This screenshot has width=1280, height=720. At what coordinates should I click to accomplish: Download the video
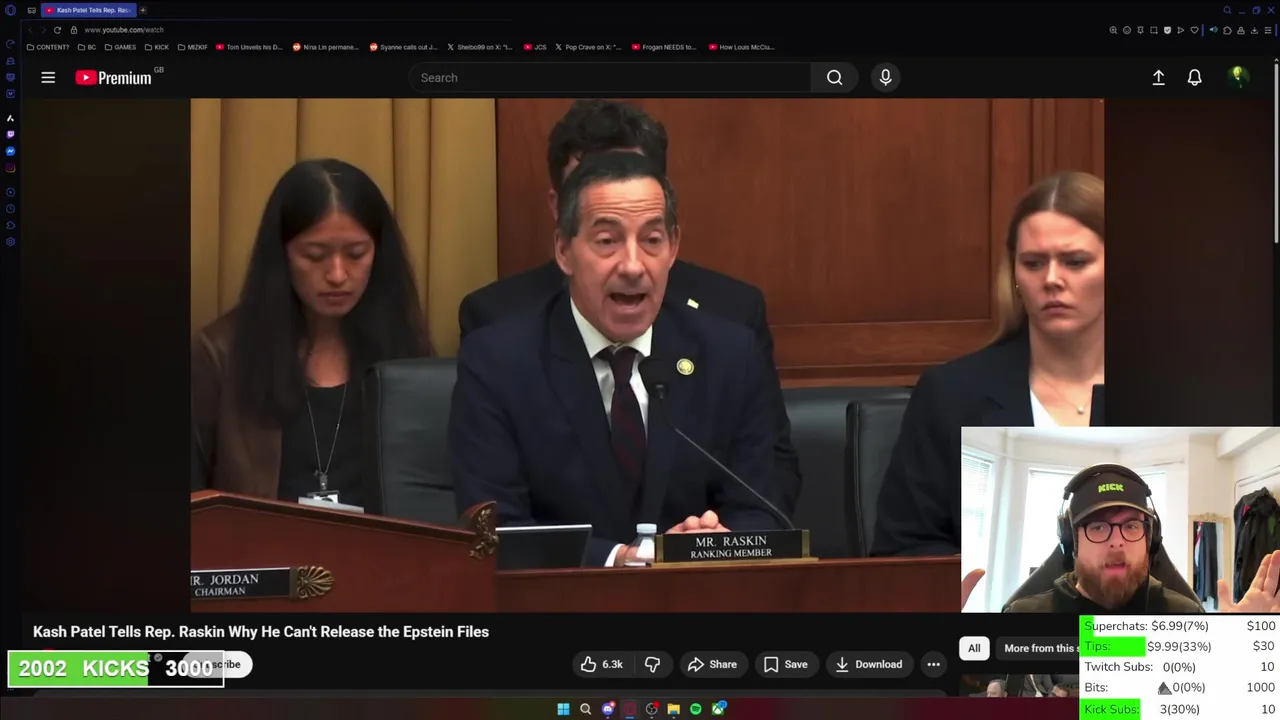tap(868, 664)
